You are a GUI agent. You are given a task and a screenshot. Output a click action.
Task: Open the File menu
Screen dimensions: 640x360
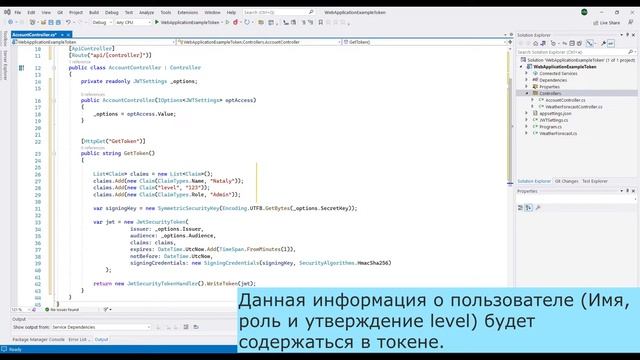18,13
